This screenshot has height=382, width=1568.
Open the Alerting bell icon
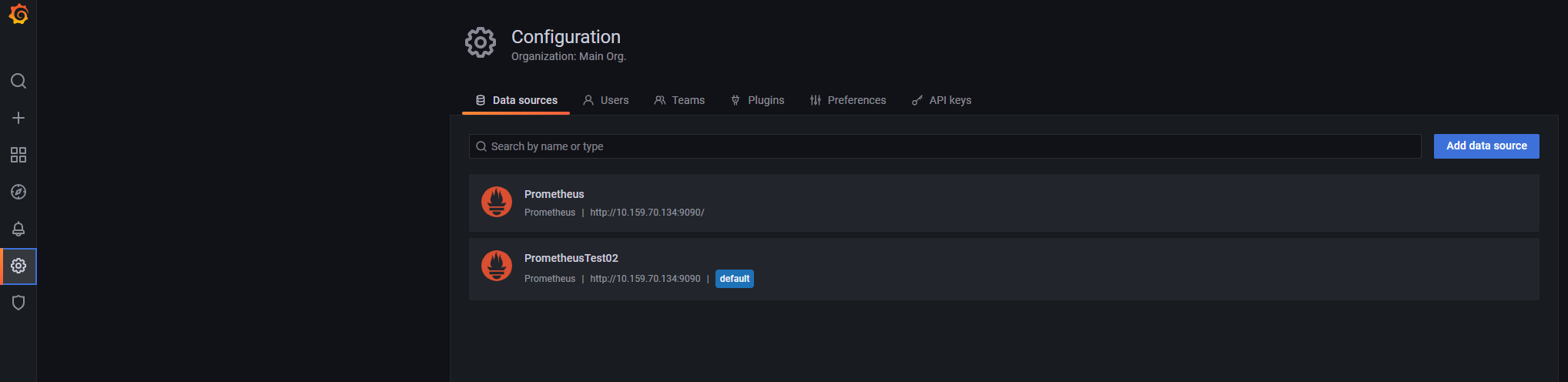coord(18,229)
